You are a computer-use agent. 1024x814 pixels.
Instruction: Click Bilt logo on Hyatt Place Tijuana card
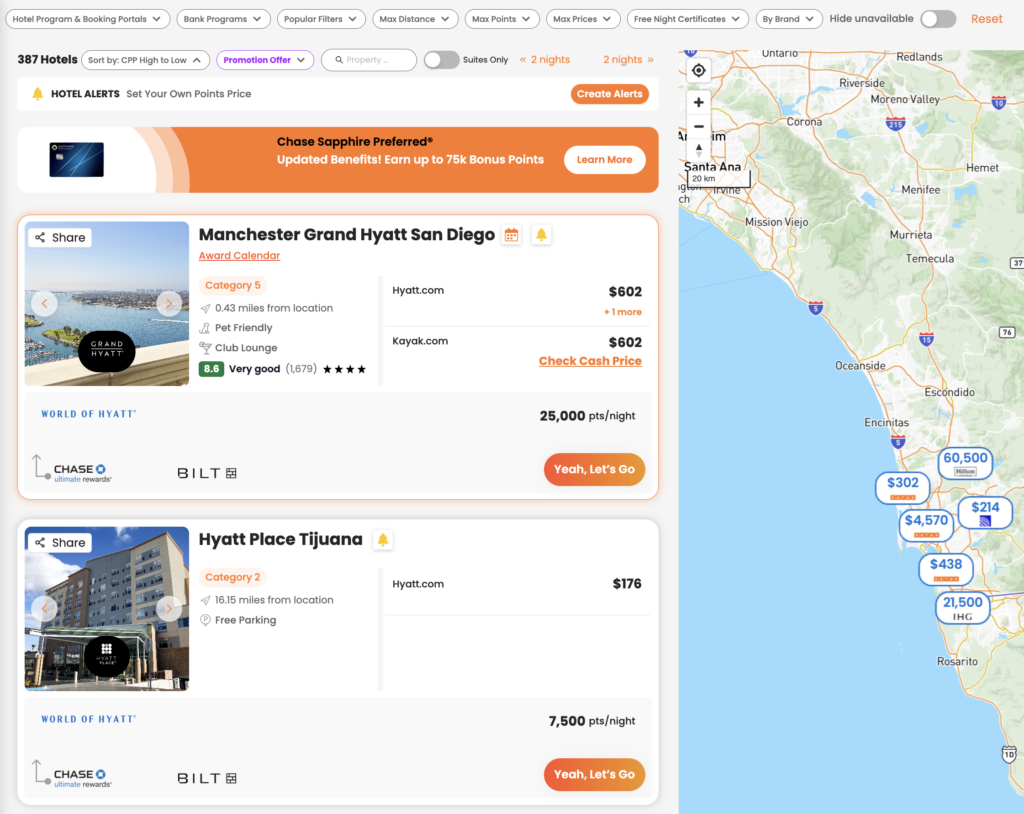click(x=207, y=778)
